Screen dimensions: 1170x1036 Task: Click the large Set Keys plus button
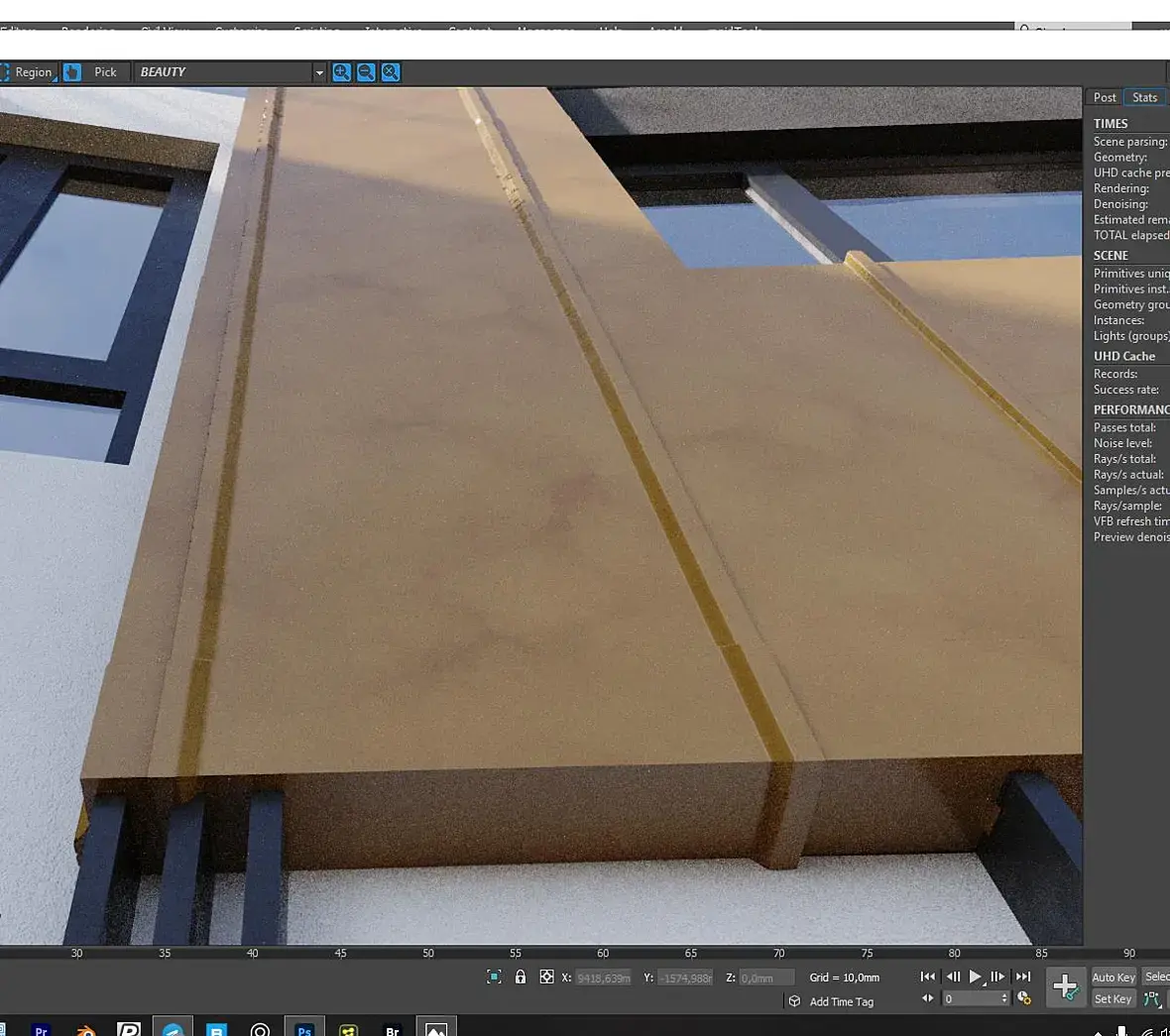(x=1066, y=986)
